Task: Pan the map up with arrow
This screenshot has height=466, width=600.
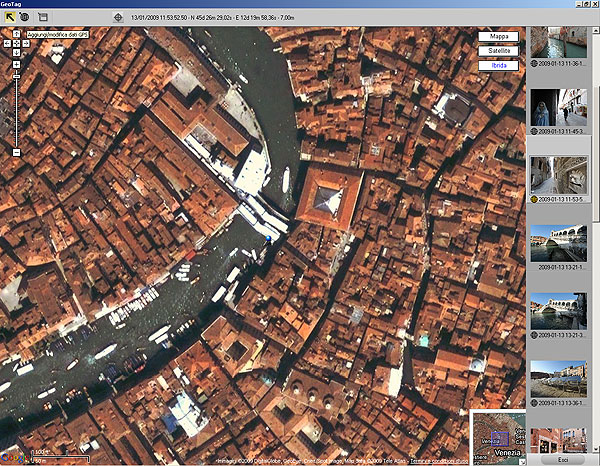Action: (x=16, y=34)
